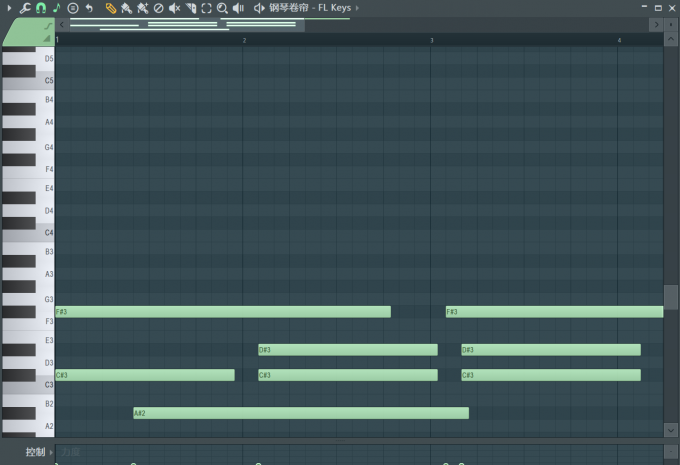
Task: Select the second F#3 note after bar 3
Action: tap(554, 311)
